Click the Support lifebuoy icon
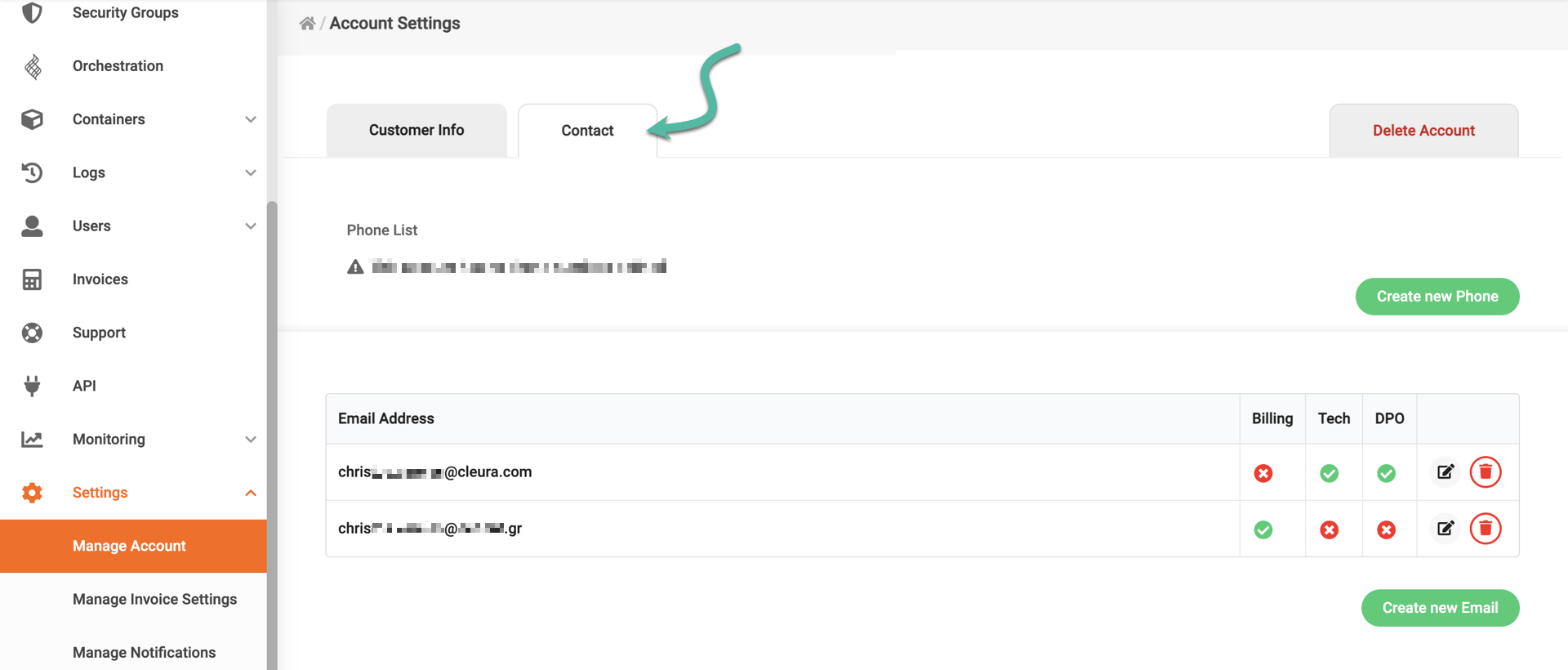 tap(32, 333)
